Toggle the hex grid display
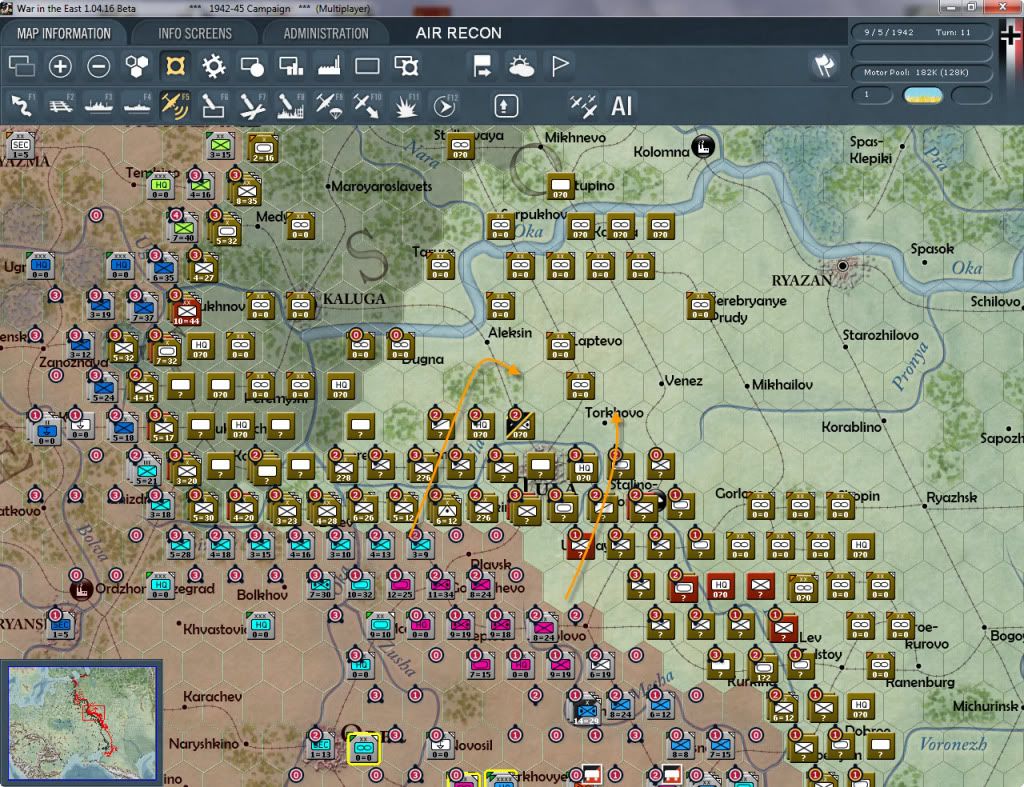Image resolution: width=1024 pixels, height=787 pixels. 136,66
